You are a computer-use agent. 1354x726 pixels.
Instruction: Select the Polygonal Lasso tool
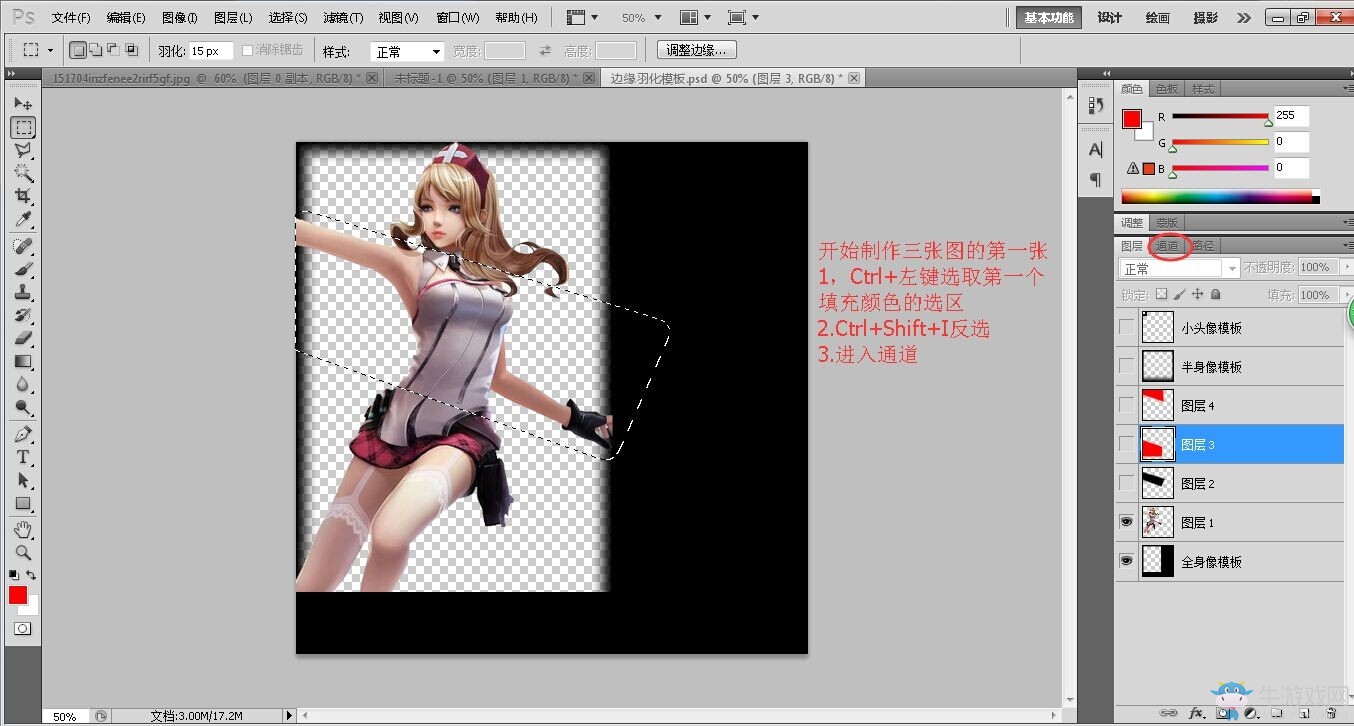23,150
